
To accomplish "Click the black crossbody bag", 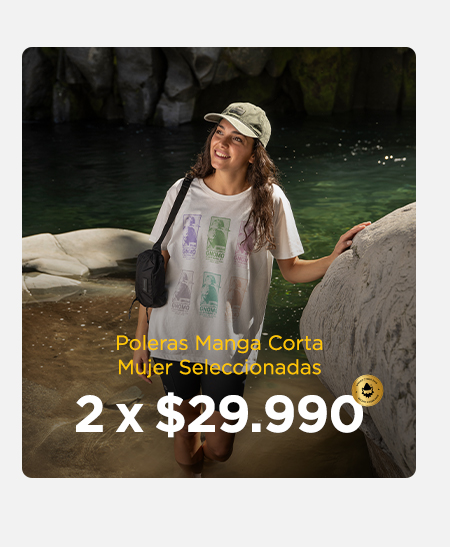I will pyautogui.click(x=151, y=278).
